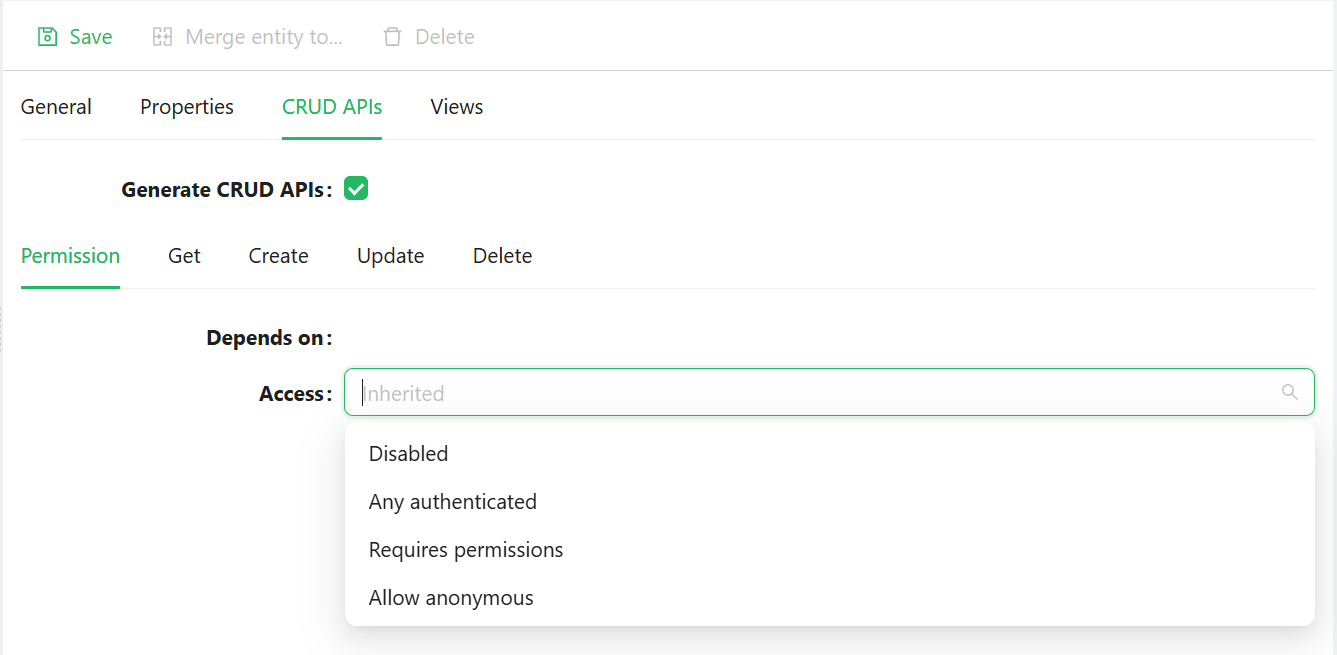The height and width of the screenshot is (655, 1337).
Task: Click the Save disk icon
Action: click(x=47, y=37)
